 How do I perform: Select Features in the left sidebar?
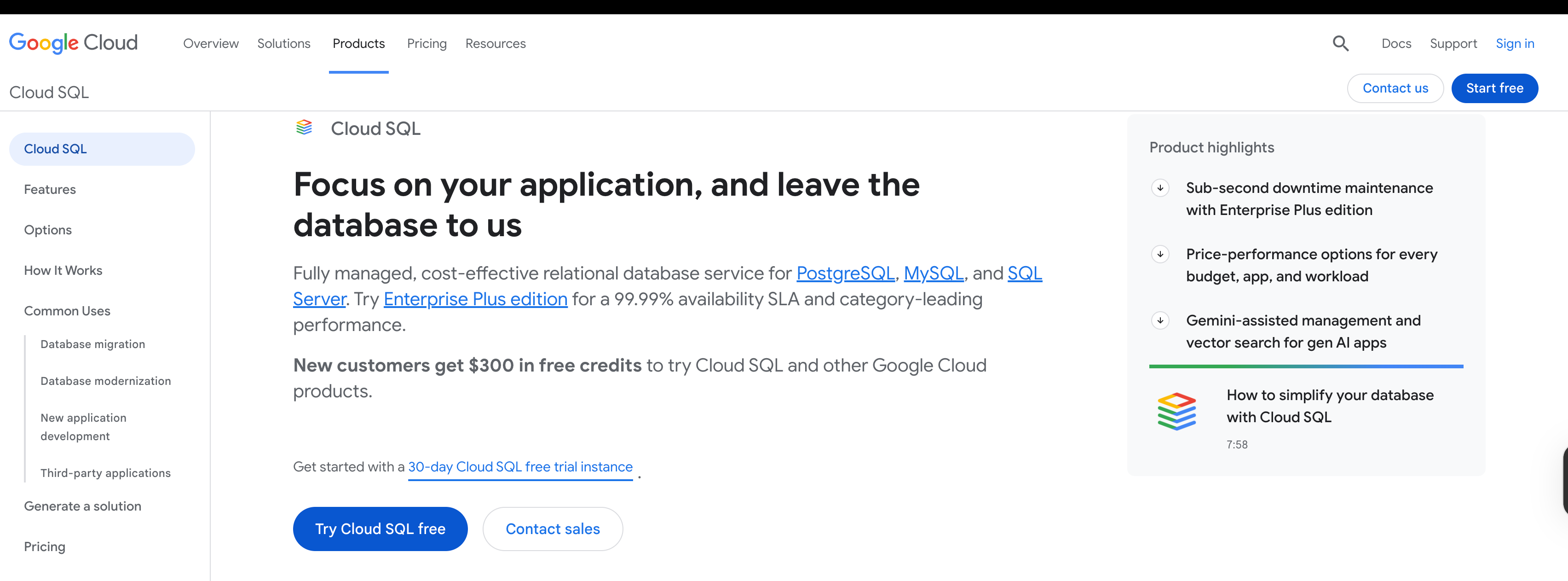click(x=50, y=189)
